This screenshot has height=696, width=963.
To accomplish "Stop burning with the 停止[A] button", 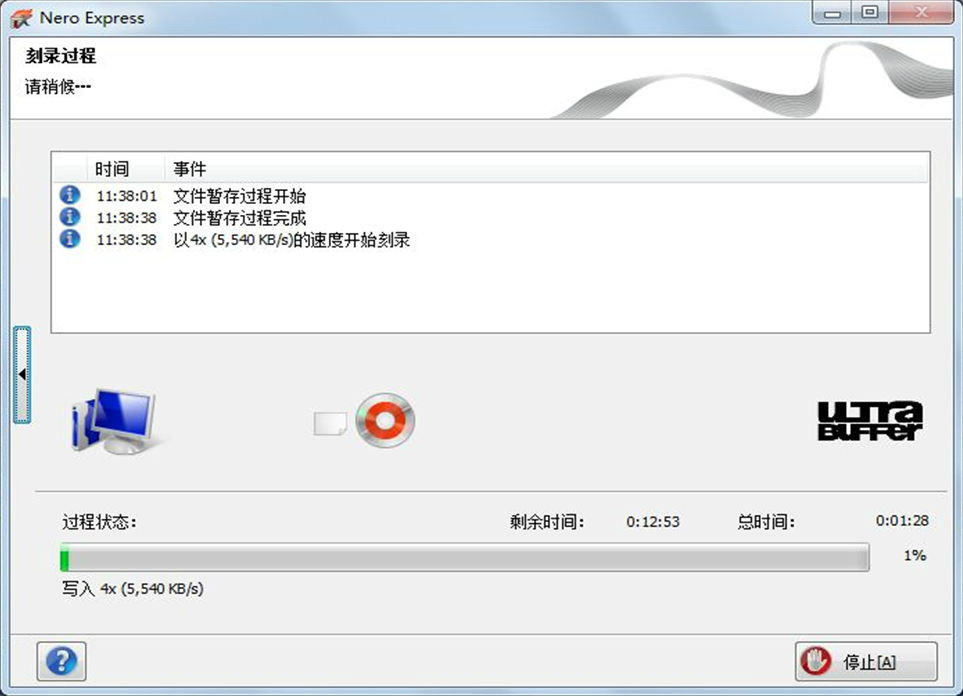I will click(x=866, y=662).
